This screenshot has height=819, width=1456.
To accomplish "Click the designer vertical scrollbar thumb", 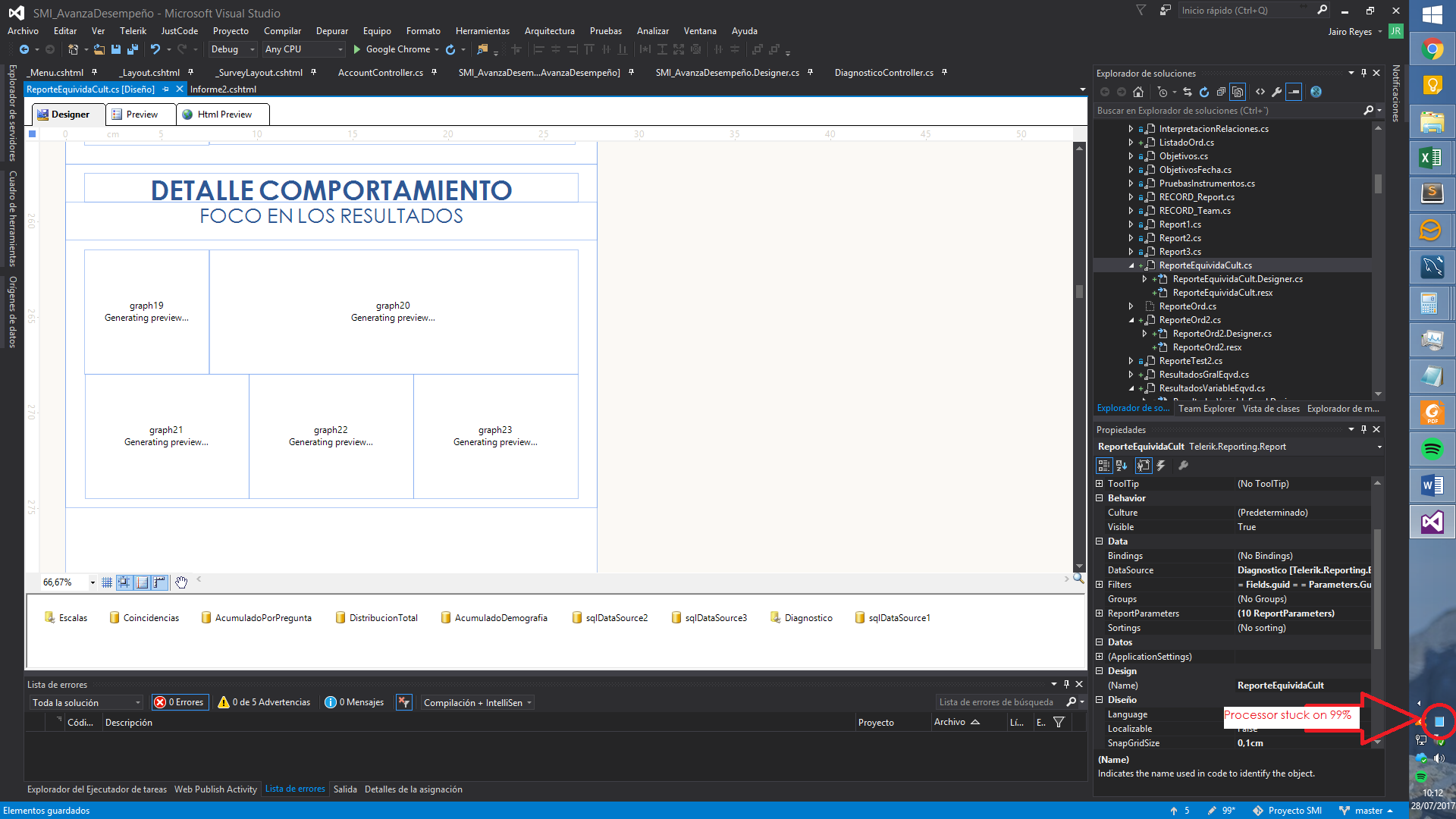I will click(x=1079, y=291).
